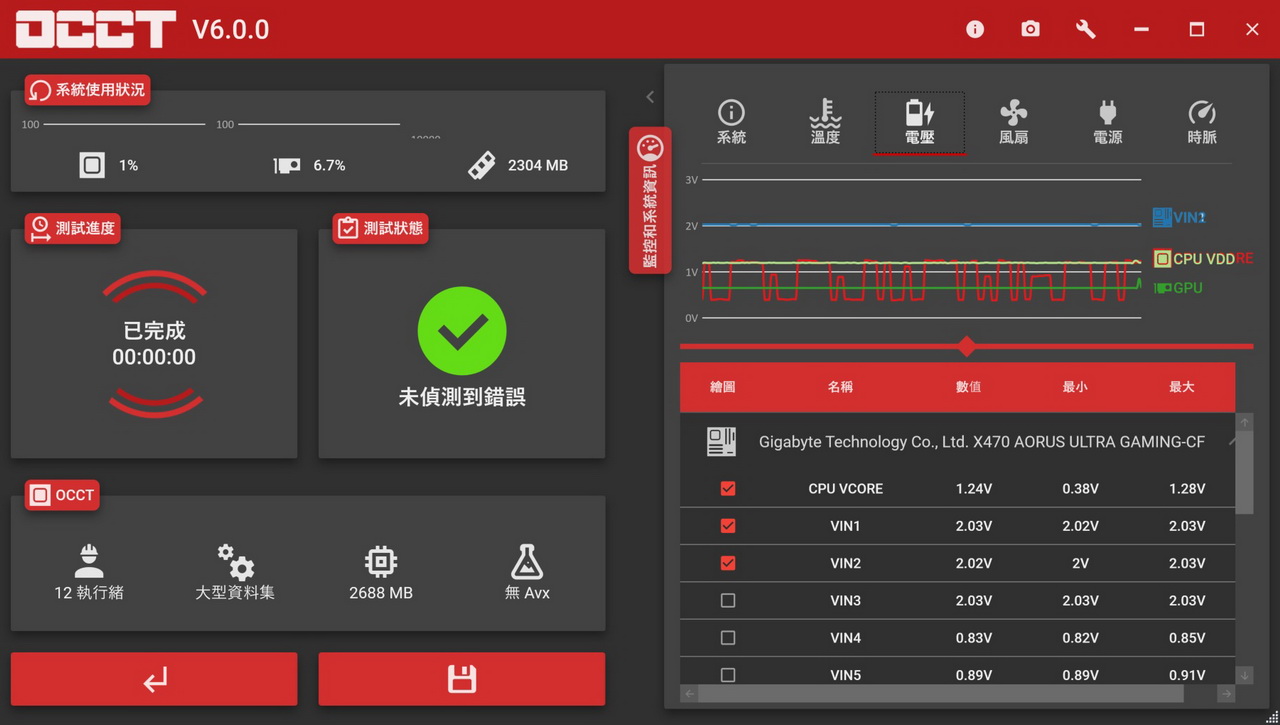Click the 最小 column header
Screen dimensions: 1280x725
1075,387
